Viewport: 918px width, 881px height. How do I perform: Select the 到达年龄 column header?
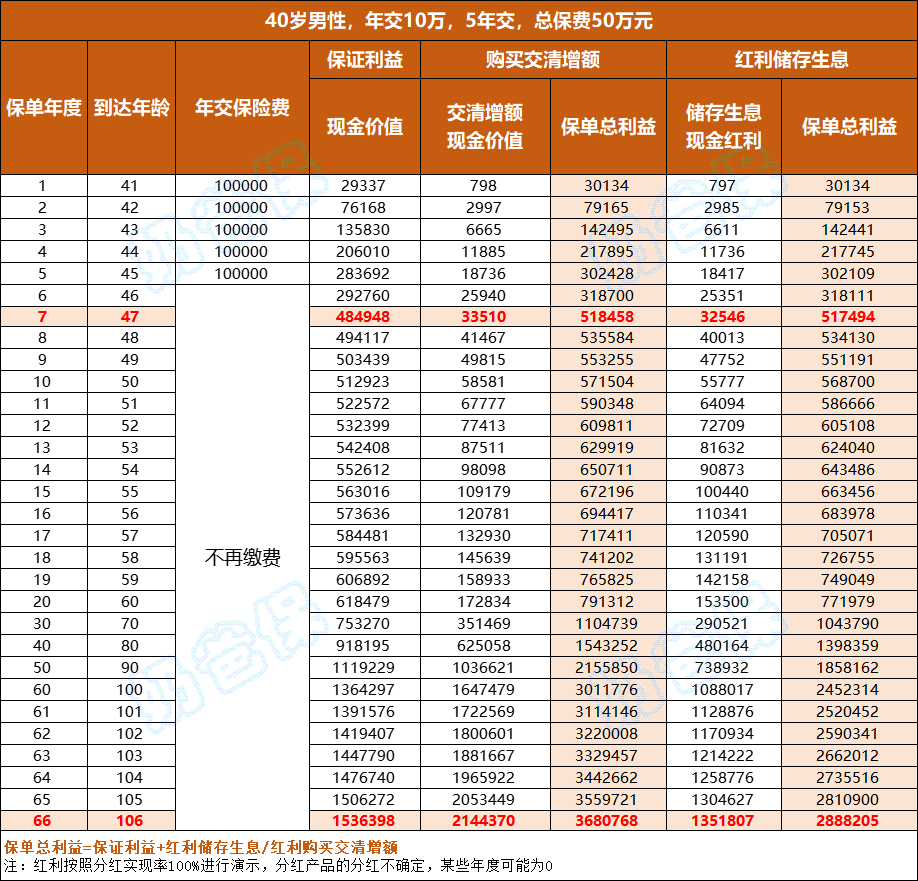click(x=130, y=105)
